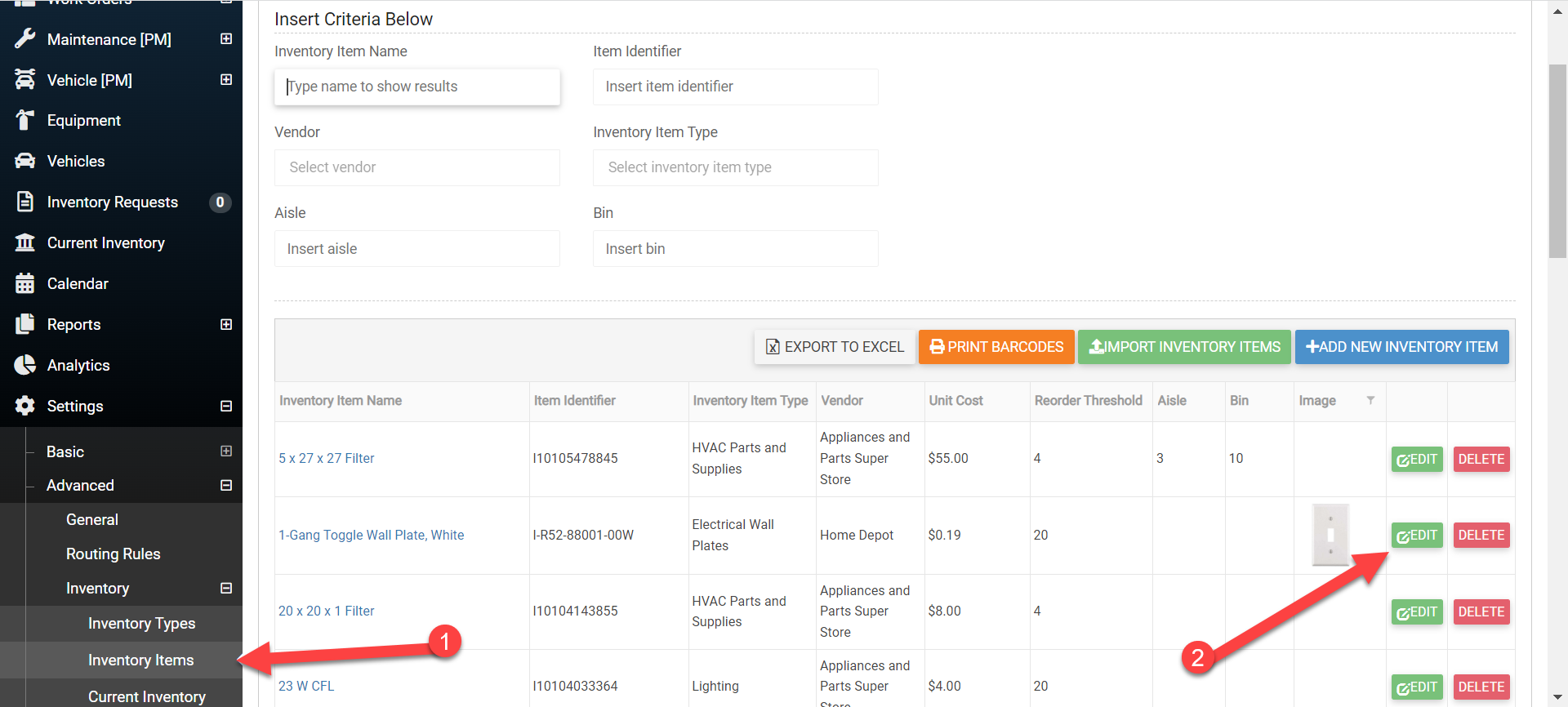The height and width of the screenshot is (707, 1568).
Task: Expand the Maintenance [PM] submenu
Action: coord(226,39)
